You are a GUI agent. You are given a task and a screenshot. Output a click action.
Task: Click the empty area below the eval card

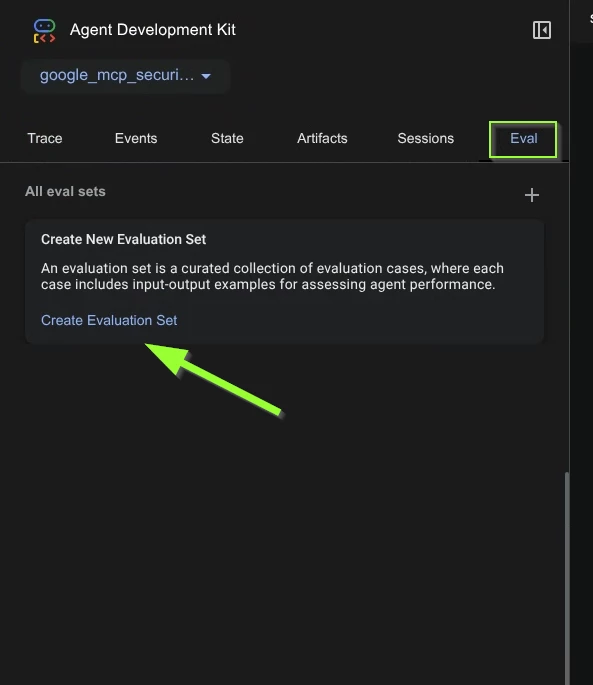[284, 524]
